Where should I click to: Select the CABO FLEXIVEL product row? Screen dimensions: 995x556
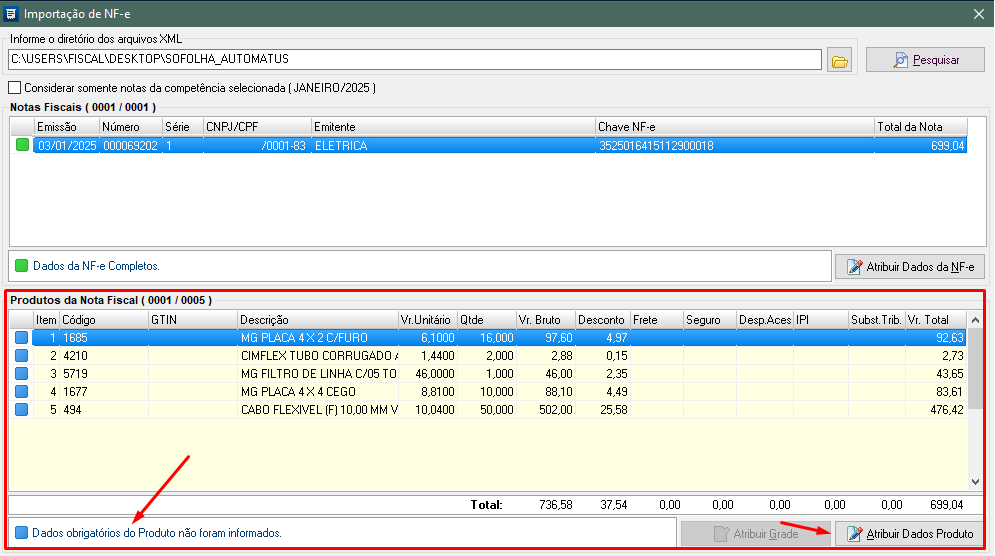point(319,409)
